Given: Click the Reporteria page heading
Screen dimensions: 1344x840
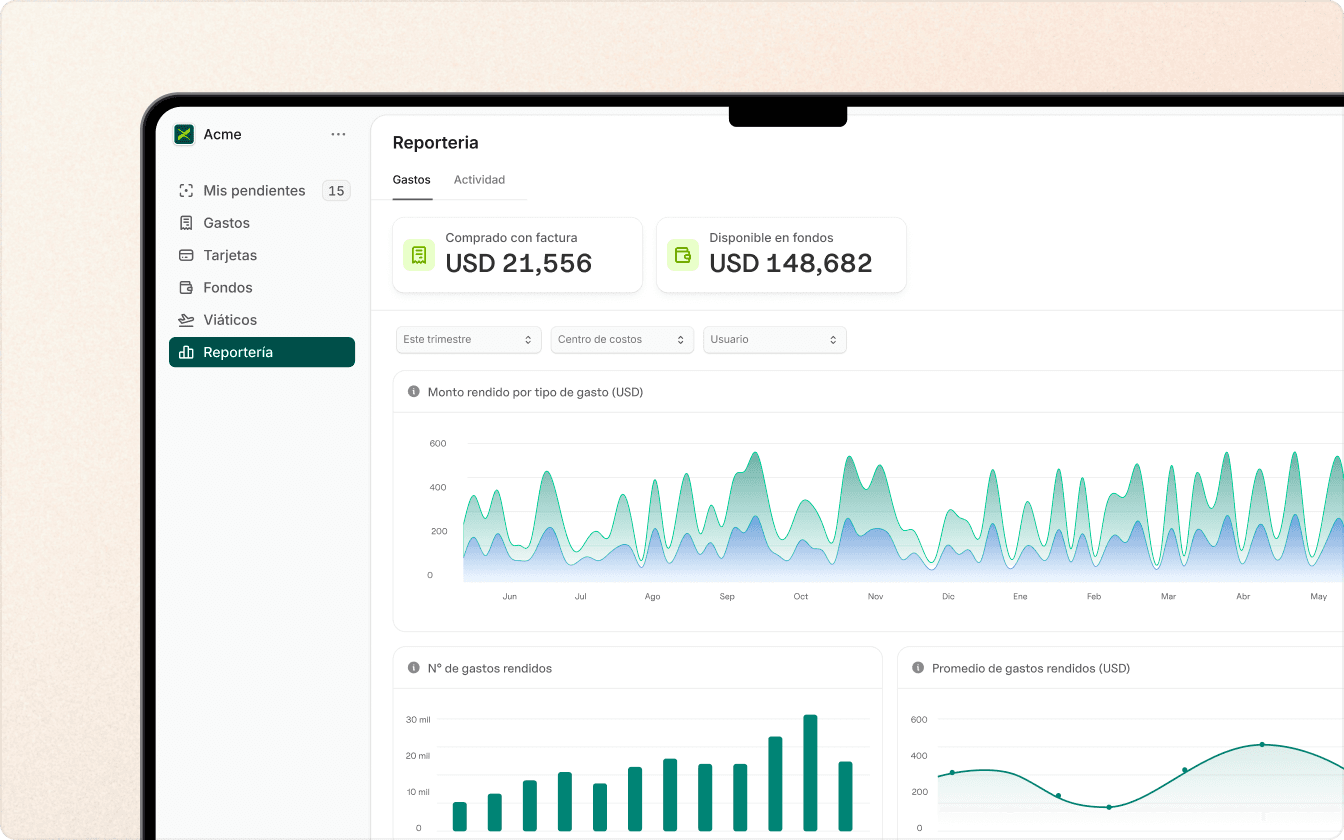Looking at the screenshot, I should pos(435,143).
